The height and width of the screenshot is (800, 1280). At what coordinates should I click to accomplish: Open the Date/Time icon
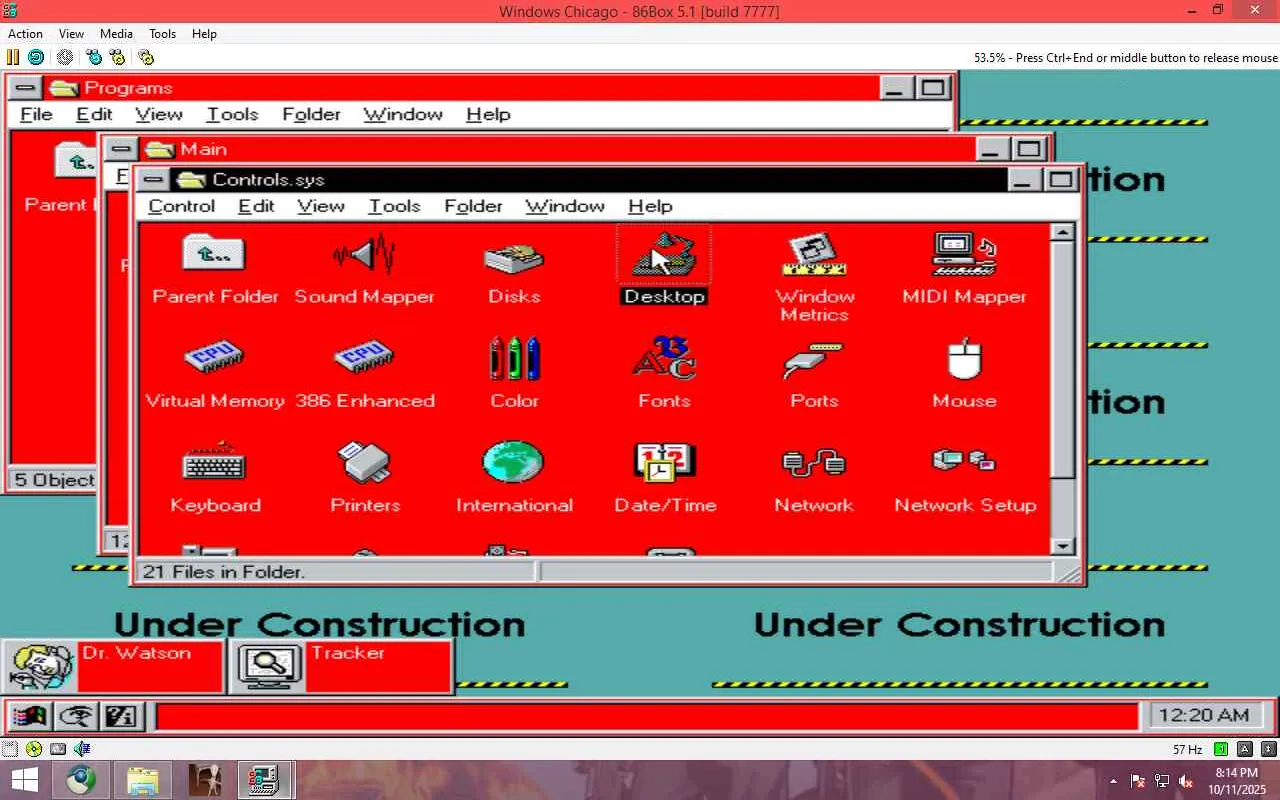coord(664,462)
